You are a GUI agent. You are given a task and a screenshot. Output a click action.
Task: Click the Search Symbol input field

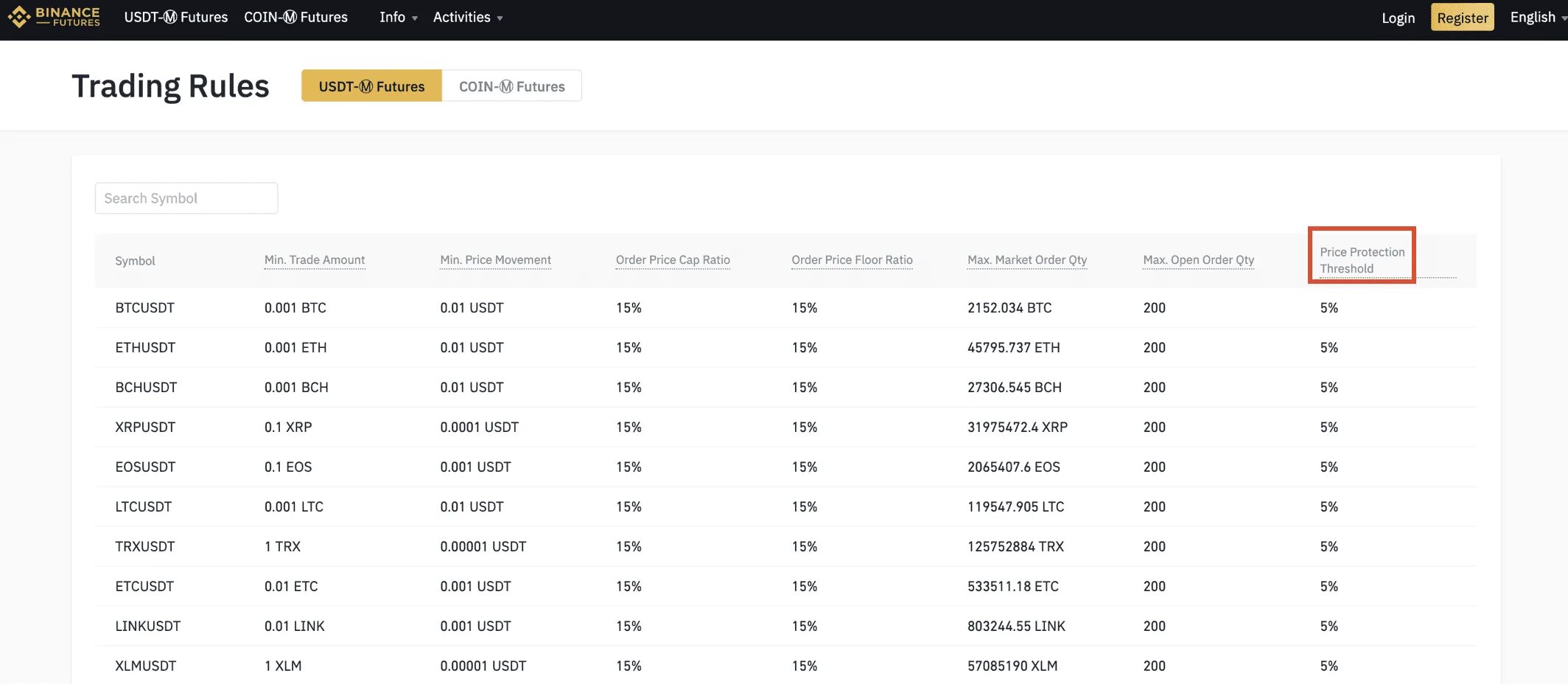[x=186, y=198]
